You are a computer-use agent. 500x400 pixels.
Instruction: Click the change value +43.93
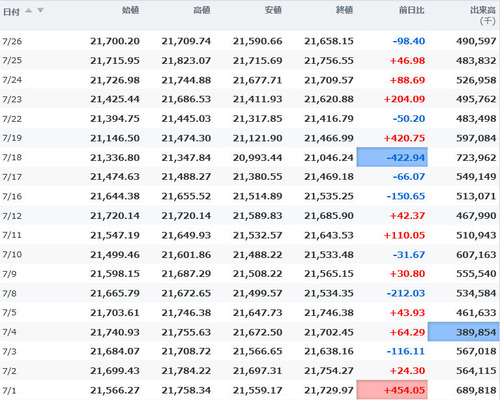pos(407,313)
